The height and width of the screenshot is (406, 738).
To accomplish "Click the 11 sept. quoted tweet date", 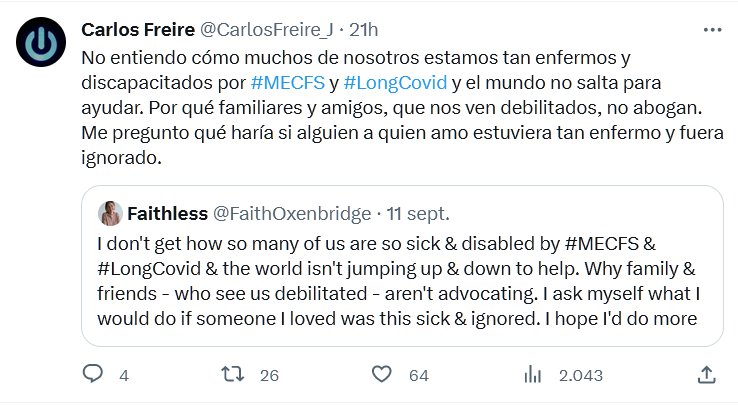I will 418,213.
